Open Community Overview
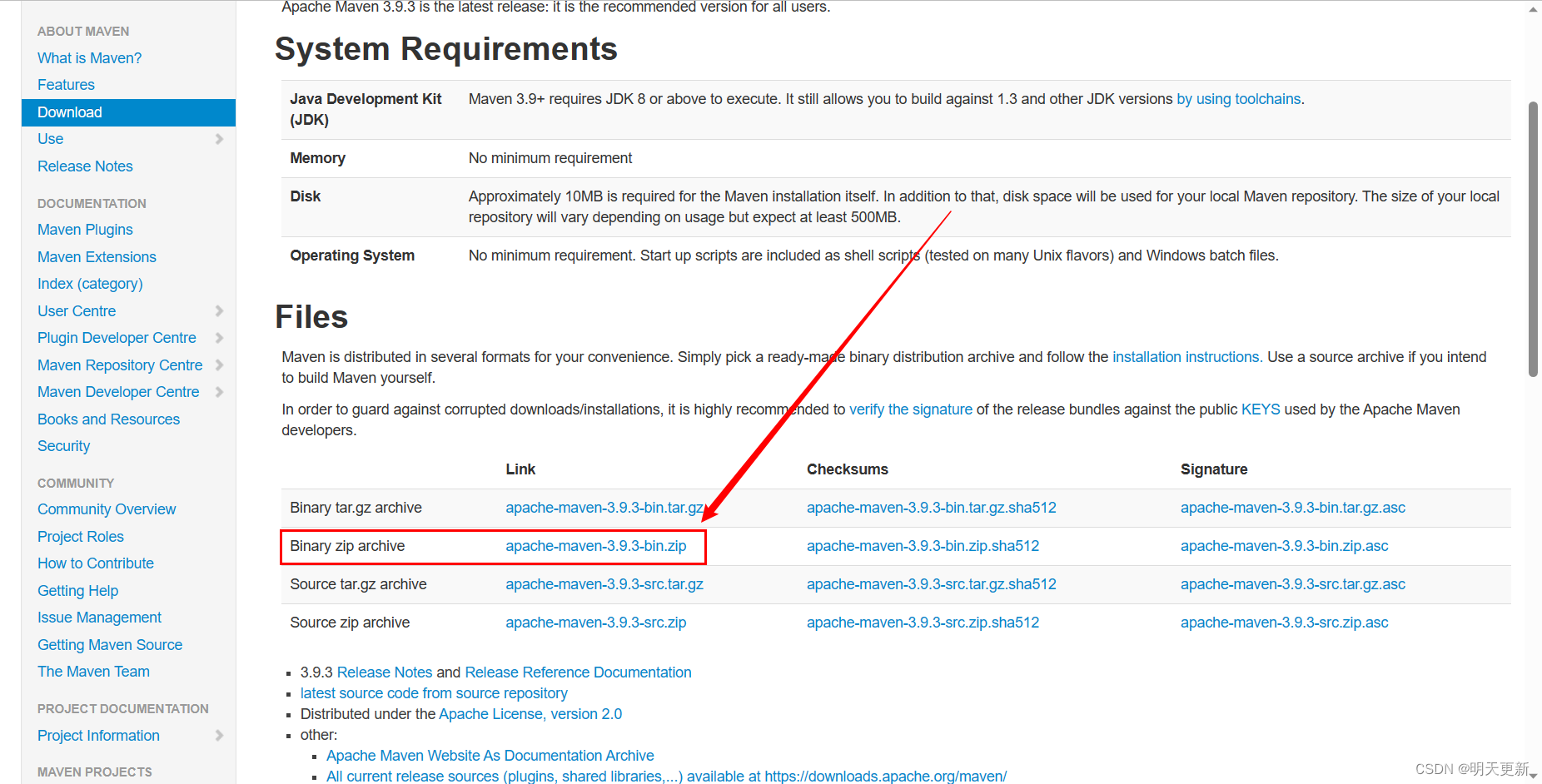Image resolution: width=1542 pixels, height=784 pixels. [107, 509]
